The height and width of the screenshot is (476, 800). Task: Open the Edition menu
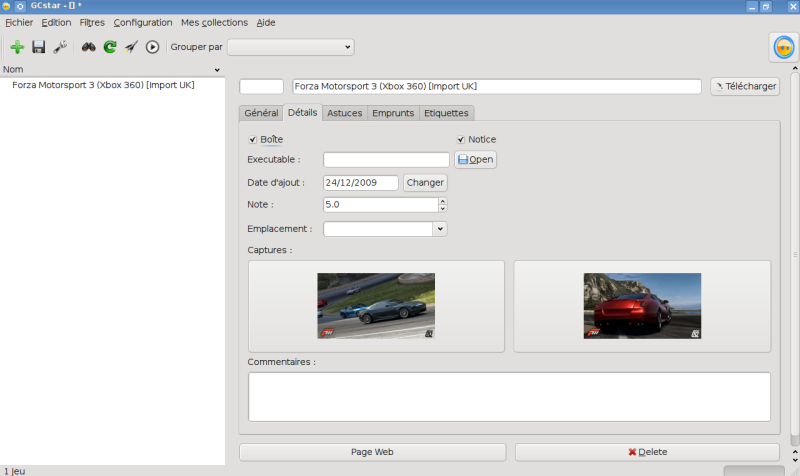click(56, 22)
